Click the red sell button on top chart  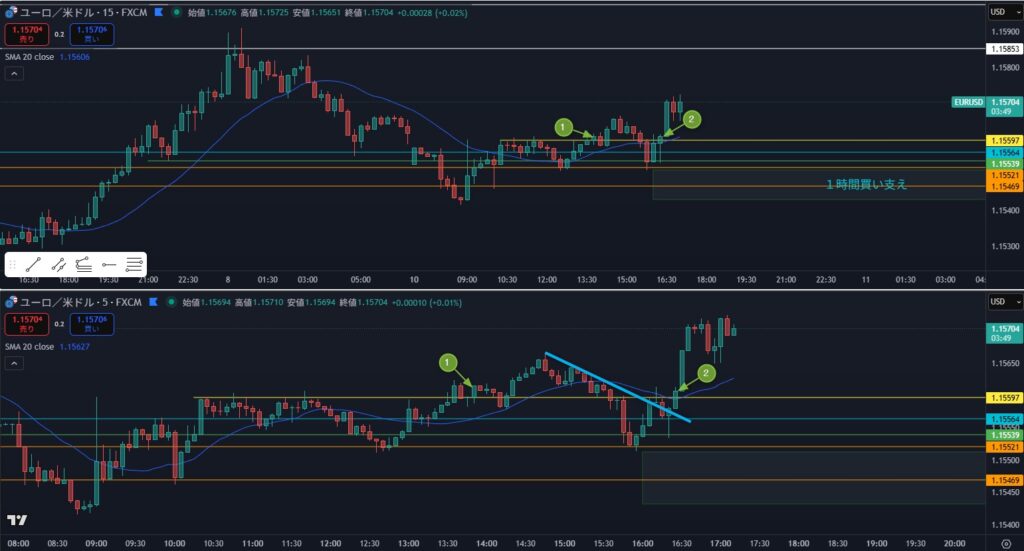22,33
